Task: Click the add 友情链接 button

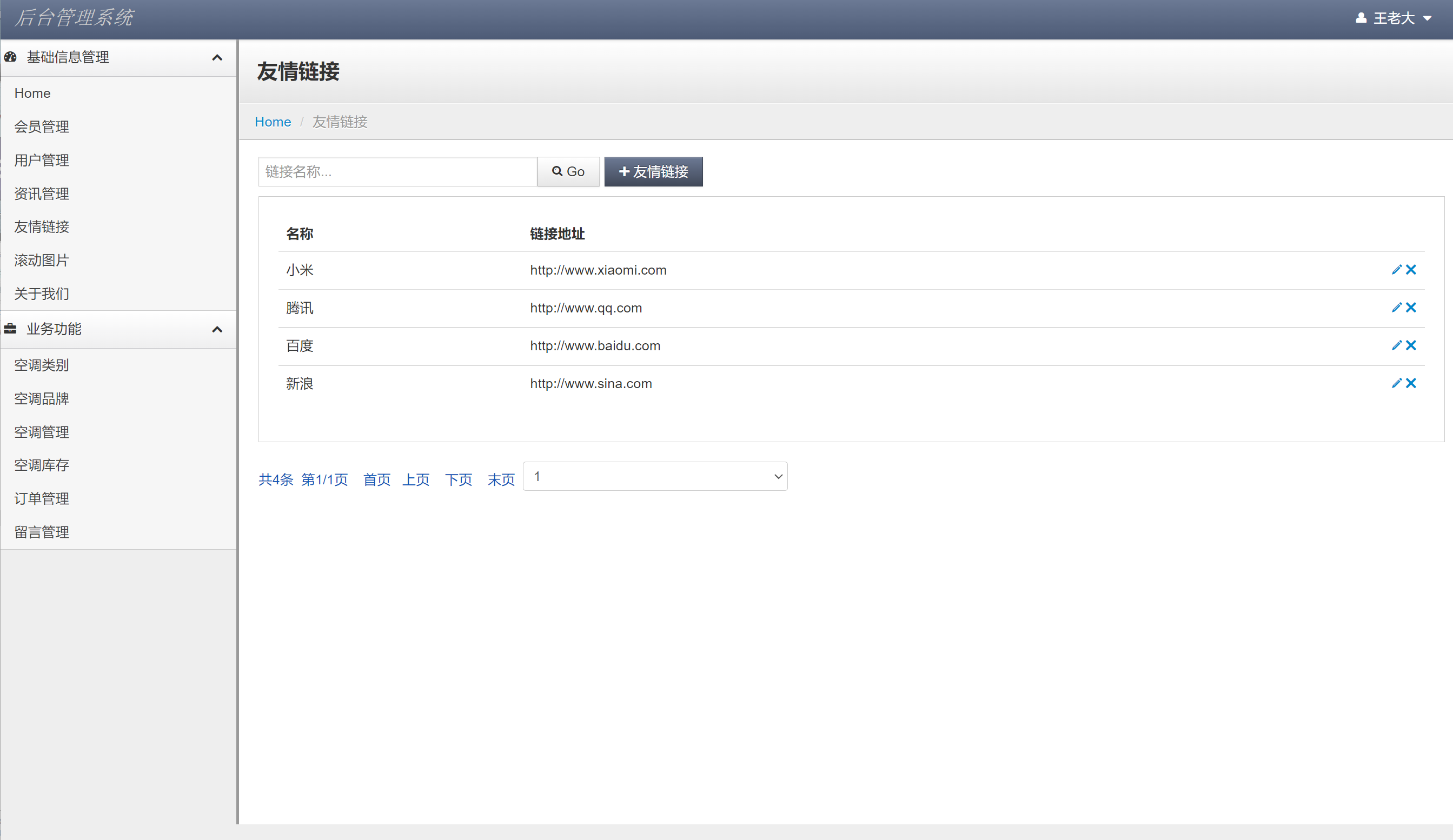Action: pyautogui.click(x=653, y=171)
